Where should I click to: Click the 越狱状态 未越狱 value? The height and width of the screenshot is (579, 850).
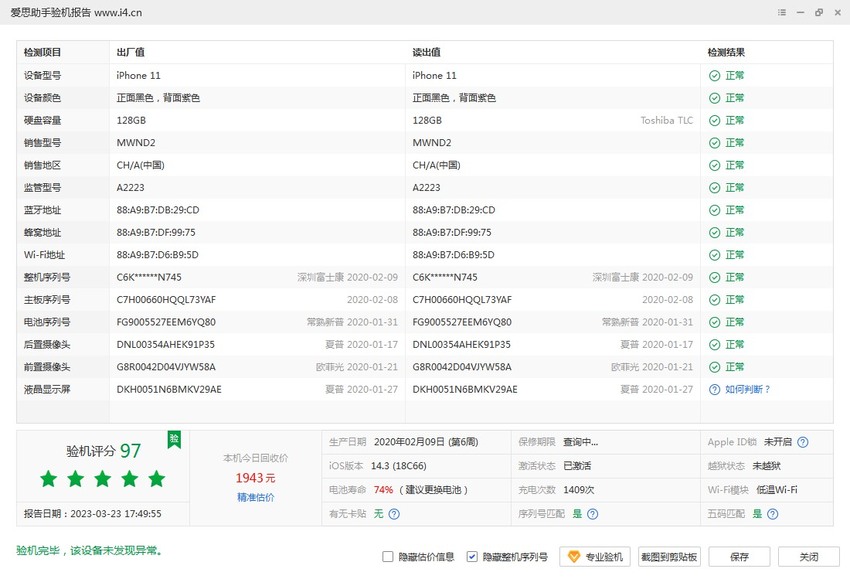point(767,466)
